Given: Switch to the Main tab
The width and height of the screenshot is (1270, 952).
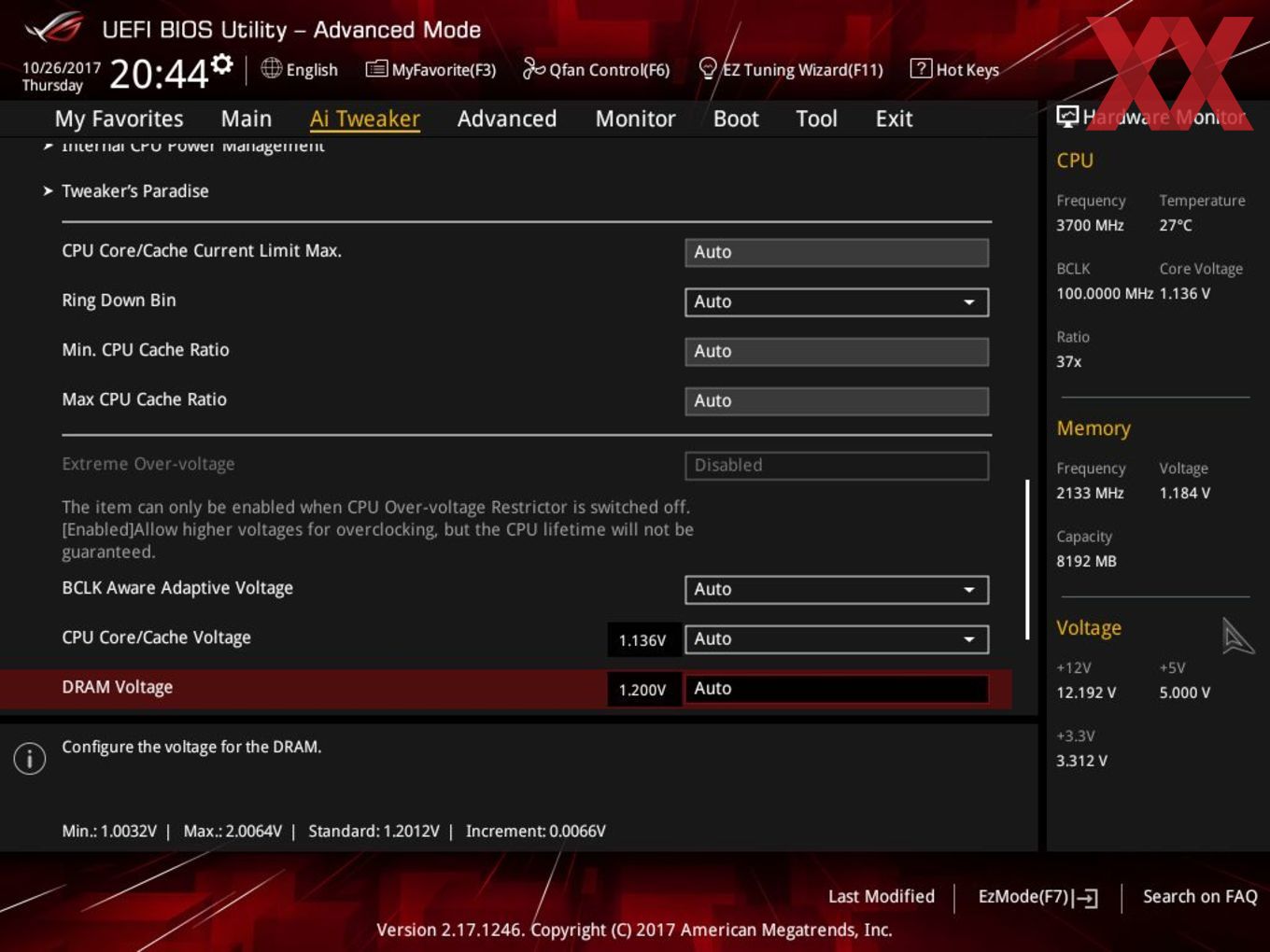Looking at the screenshot, I should coord(247,119).
